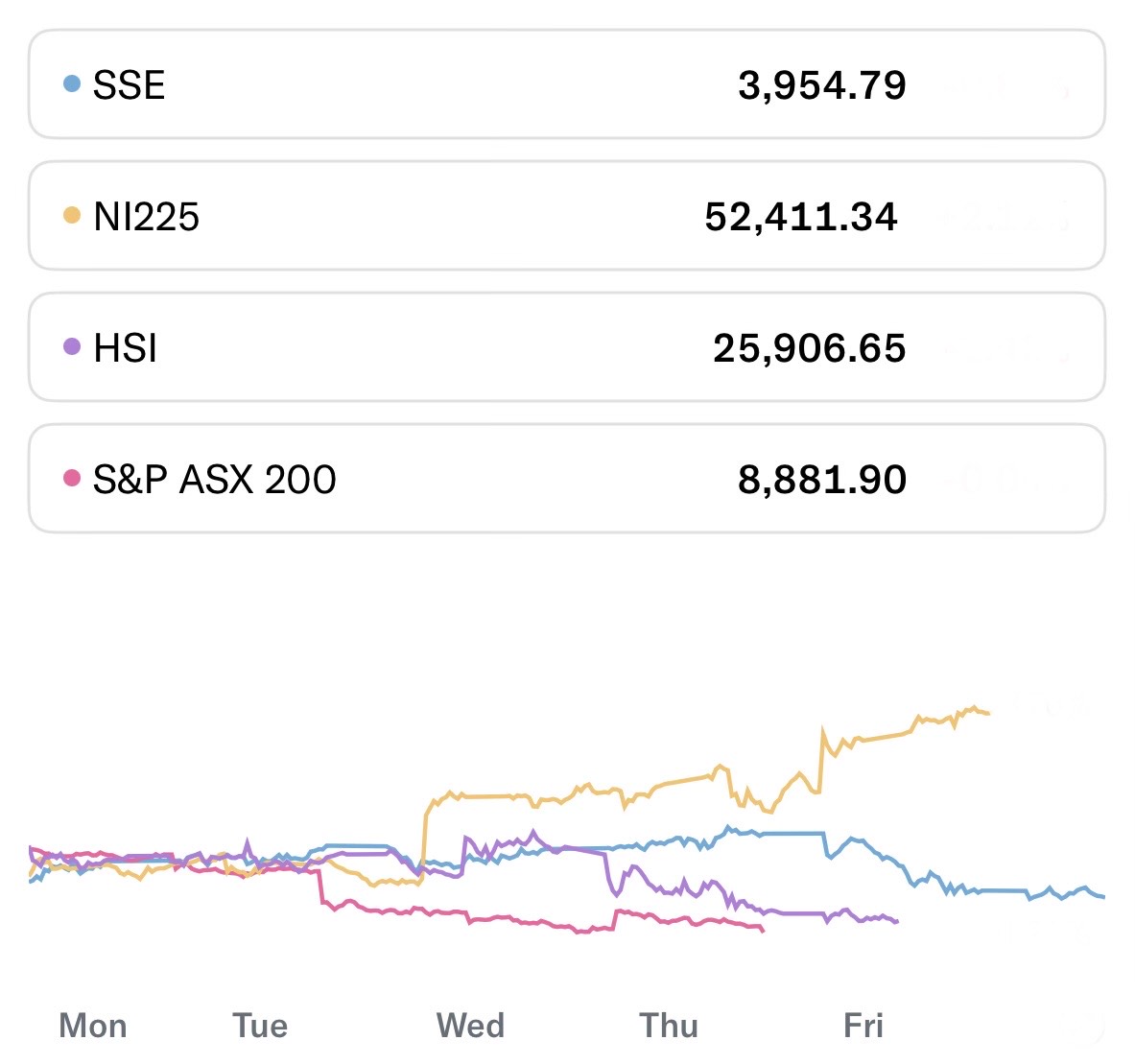Screen dimensions: 1135x1064
Task: Select Wed on the chart axis
Action: [470, 1026]
